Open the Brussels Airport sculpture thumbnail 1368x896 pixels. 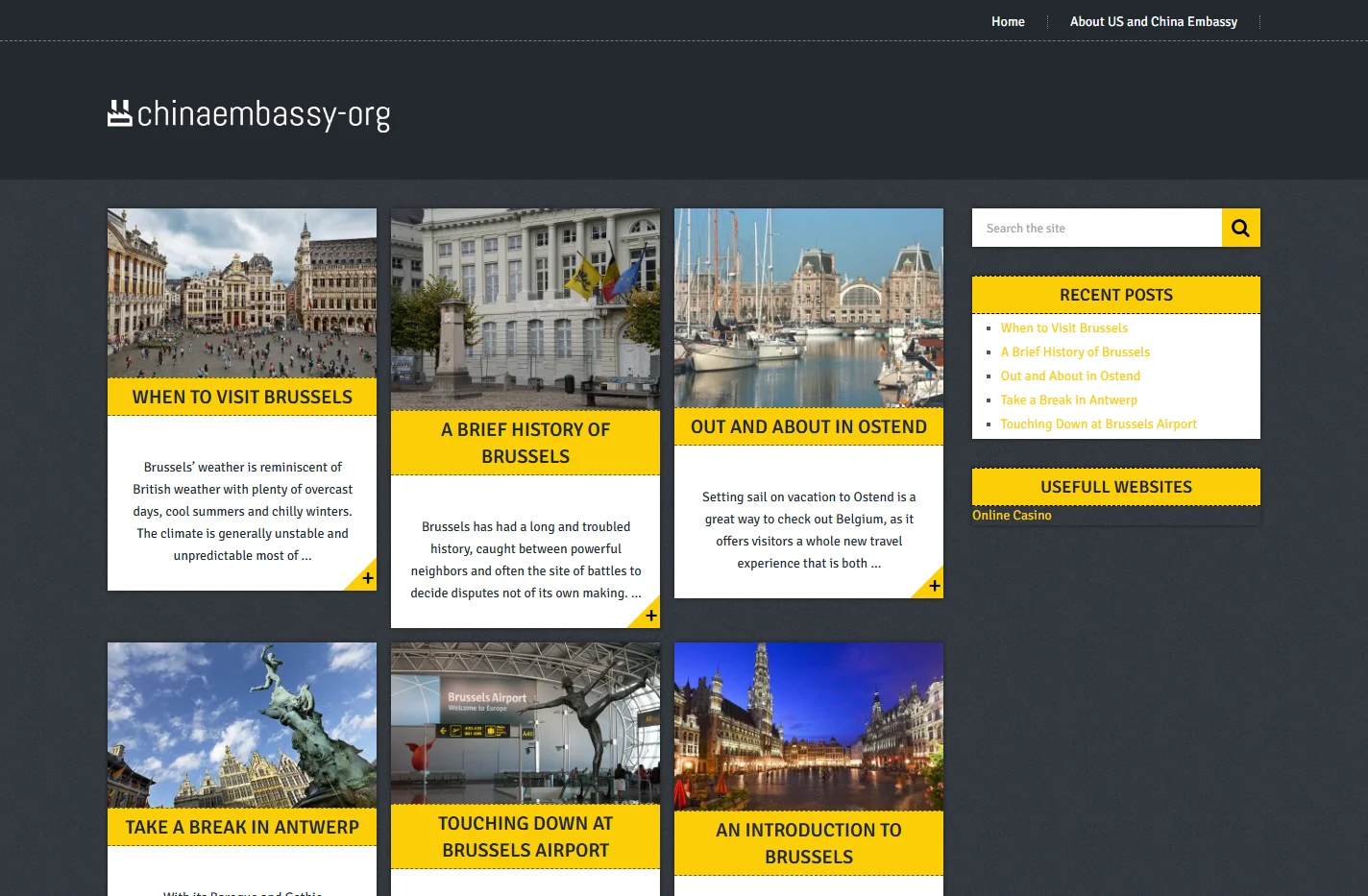tap(525, 723)
